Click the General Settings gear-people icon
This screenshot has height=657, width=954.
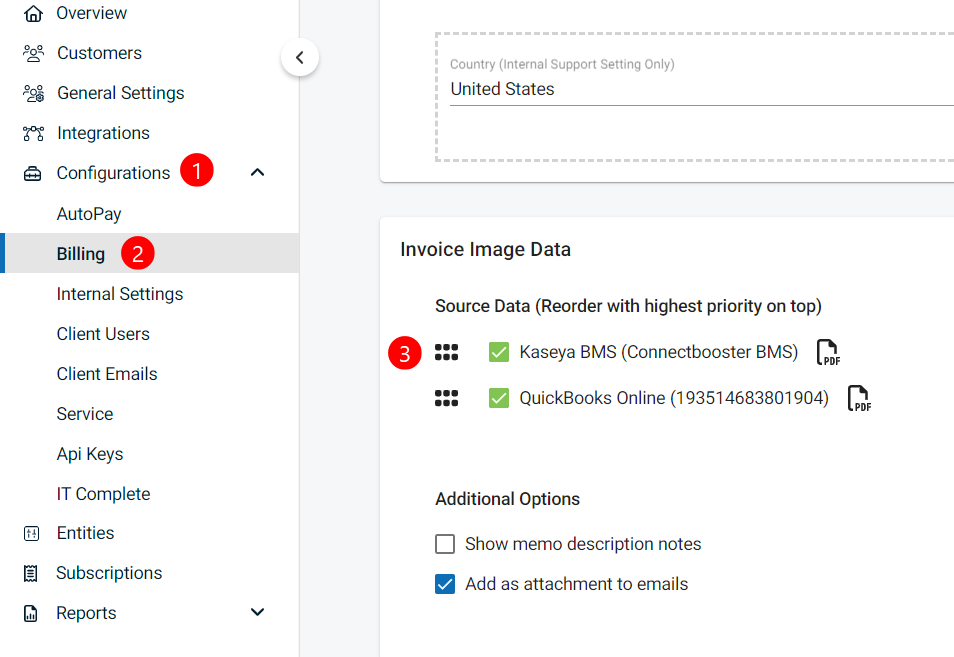click(33, 93)
